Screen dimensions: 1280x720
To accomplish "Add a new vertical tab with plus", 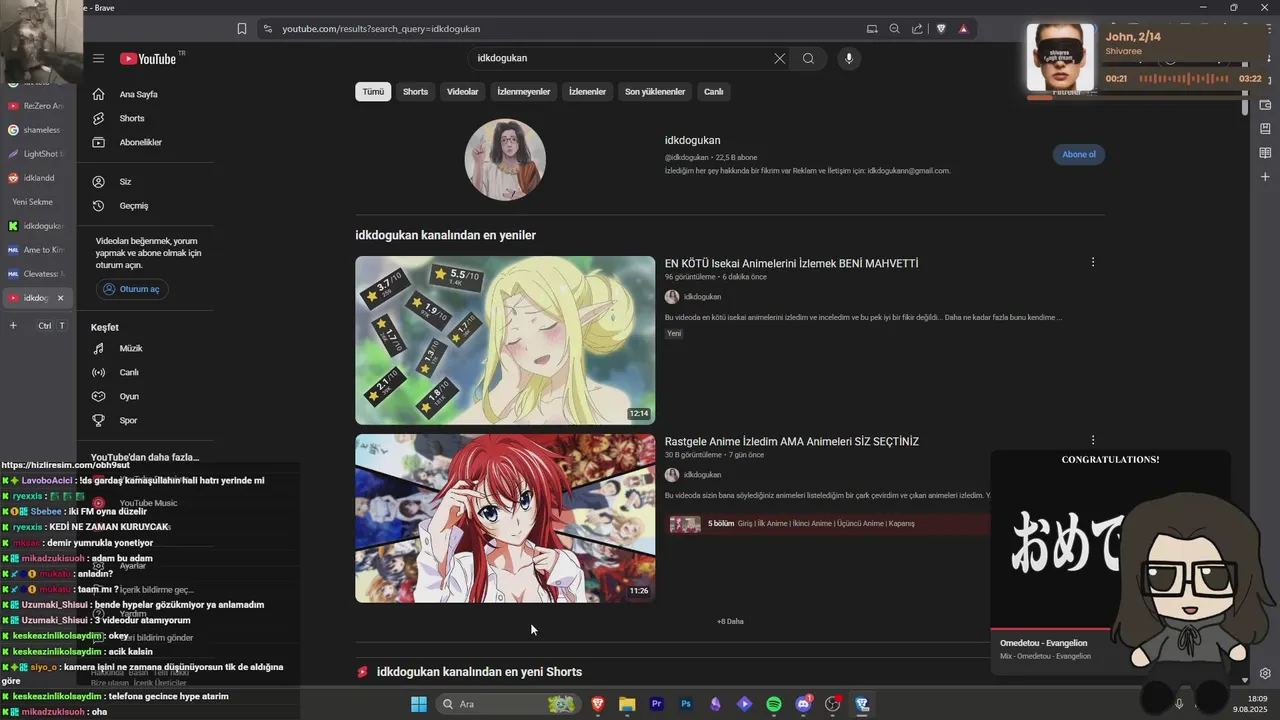I will (x=13, y=326).
